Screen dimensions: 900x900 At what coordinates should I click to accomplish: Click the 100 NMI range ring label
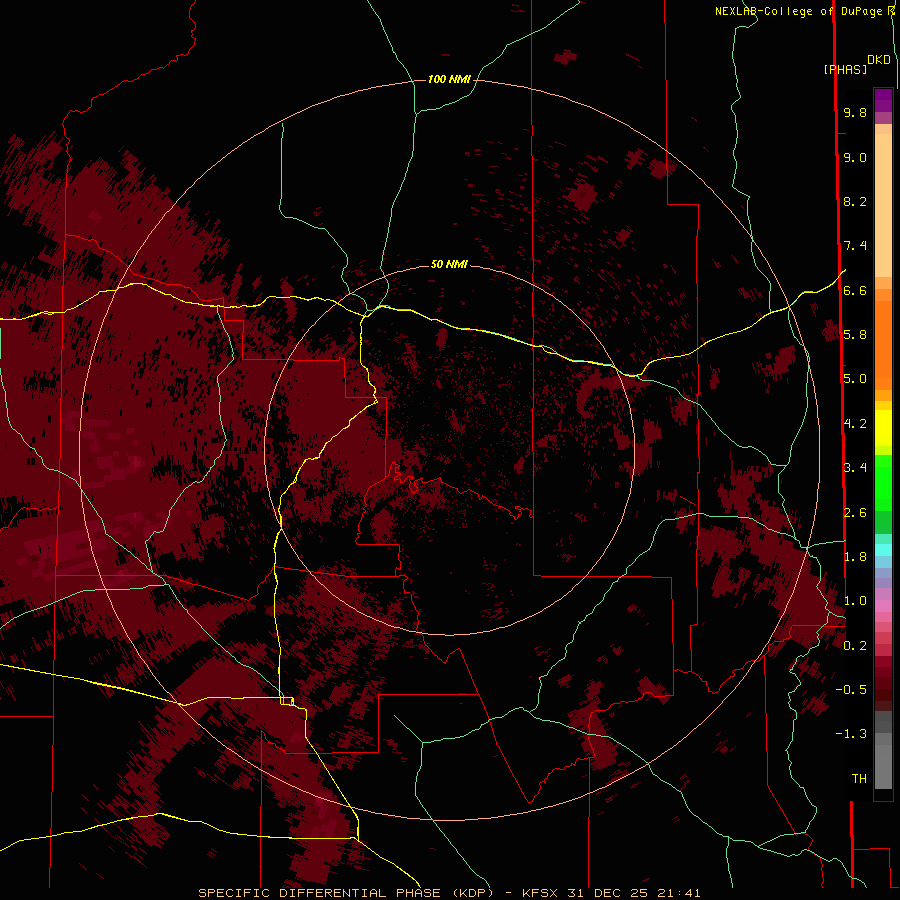449,79
